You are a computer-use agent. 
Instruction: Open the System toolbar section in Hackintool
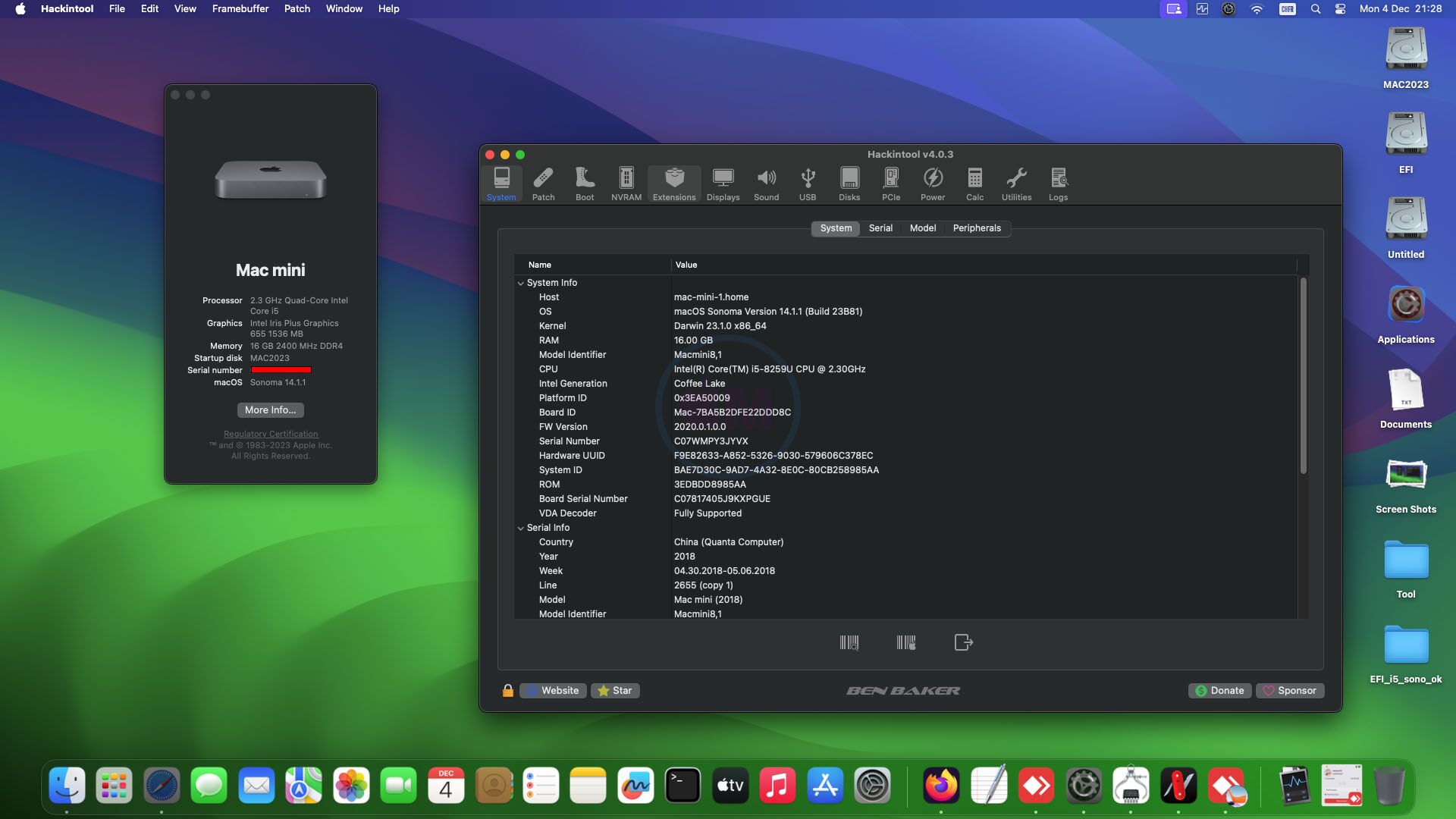[x=501, y=184]
